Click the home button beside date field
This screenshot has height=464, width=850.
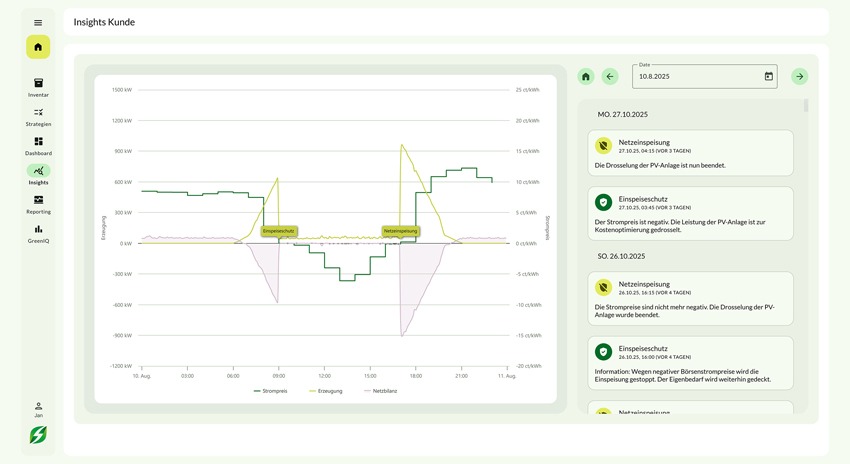pyautogui.click(x=586, y=76)
